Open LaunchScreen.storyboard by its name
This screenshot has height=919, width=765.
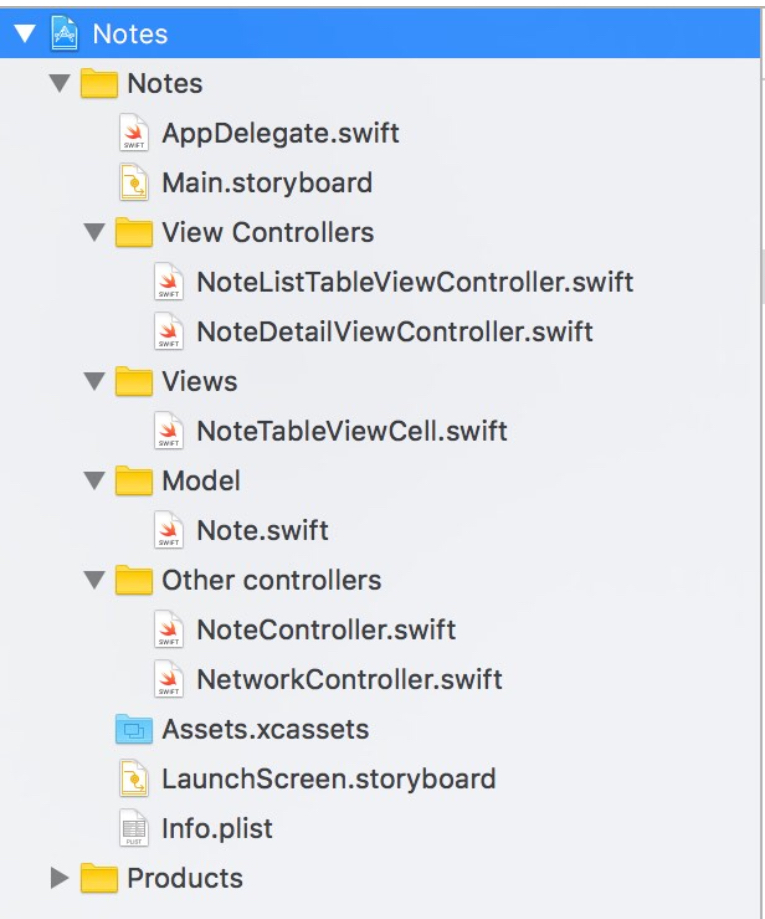click(329, 780)
